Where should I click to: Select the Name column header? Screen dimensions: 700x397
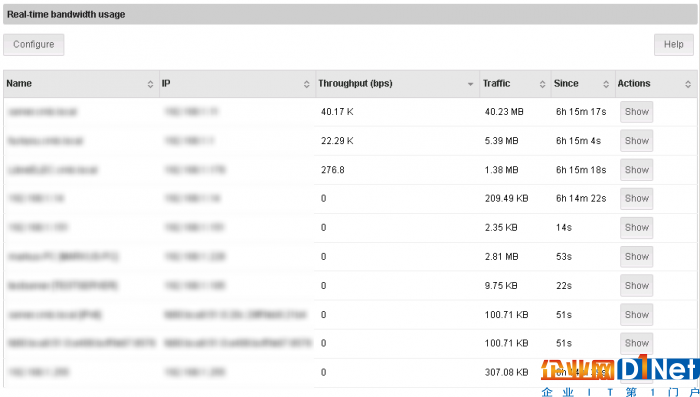click(19, 84)
